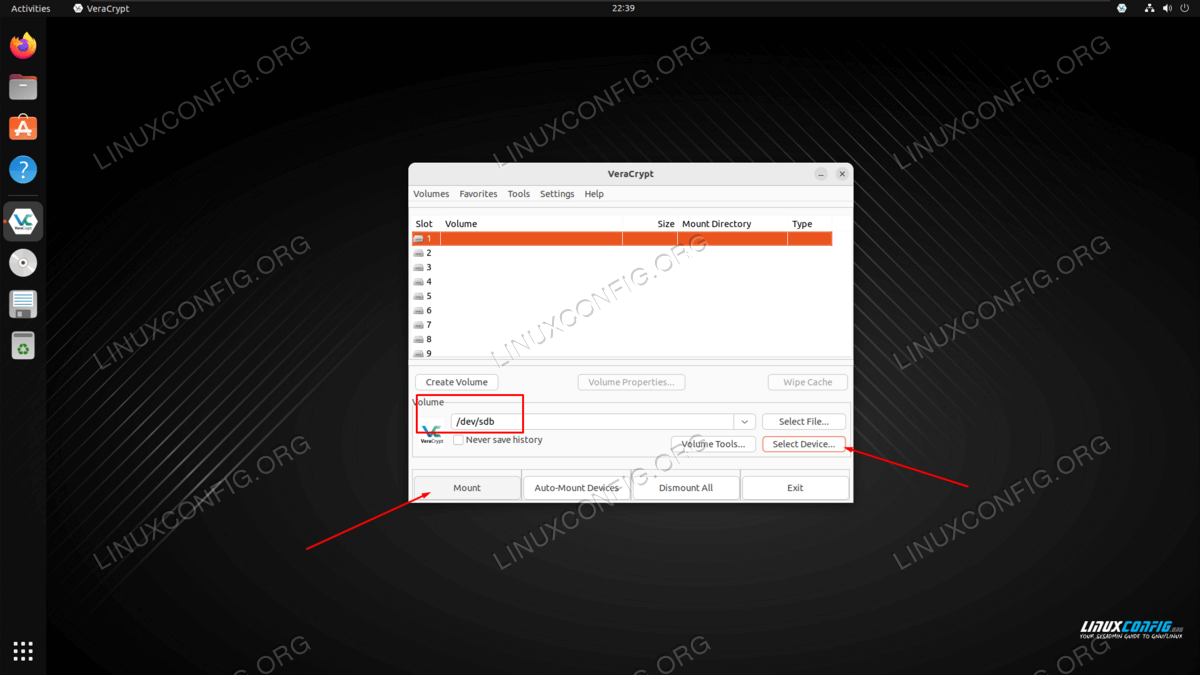Image resolution: width=1200 pixels, height=675 pixels.
Task: Open Volume Tools...
Action: click(713, 444)
